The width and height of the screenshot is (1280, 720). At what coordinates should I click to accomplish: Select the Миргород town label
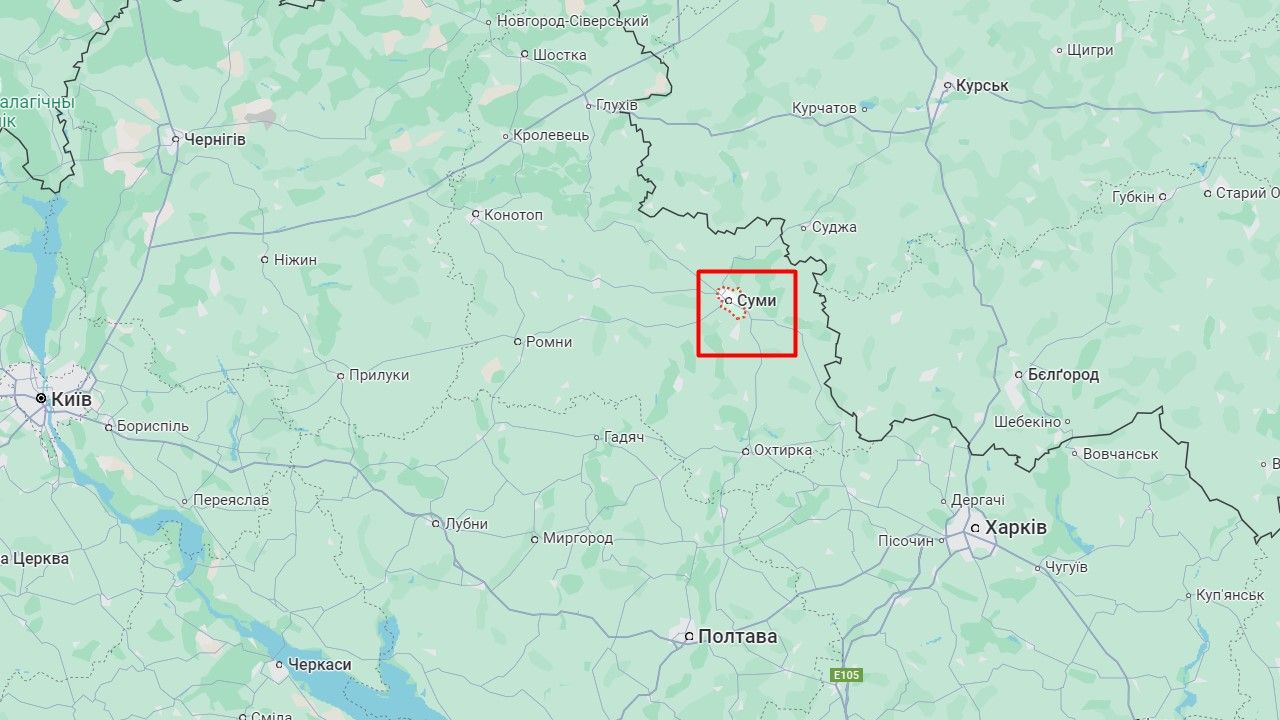[578, 538]
